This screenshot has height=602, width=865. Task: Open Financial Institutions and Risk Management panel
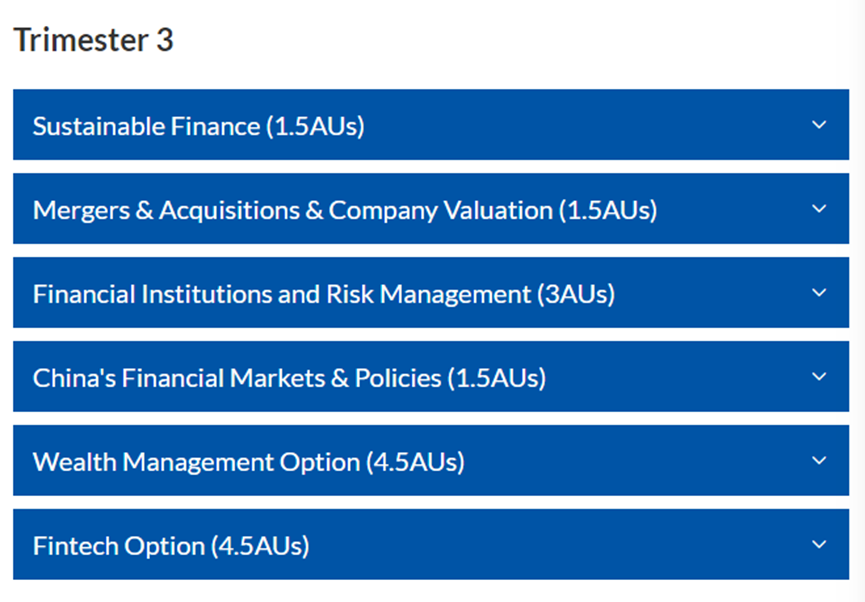(430, 293)
